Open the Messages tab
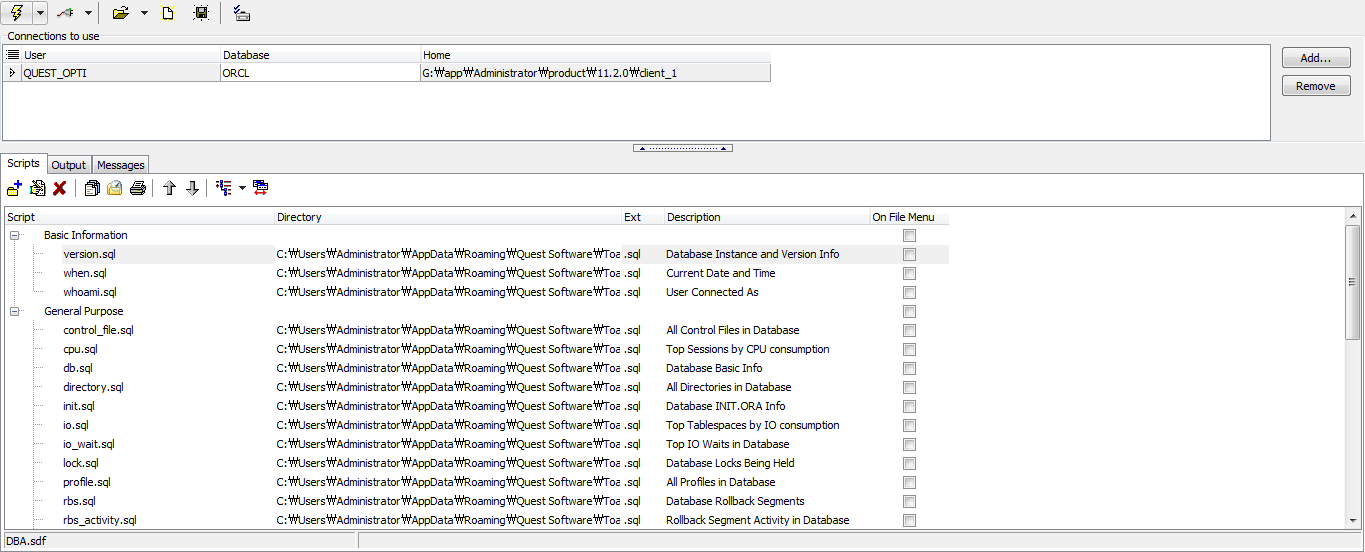Screen dimensions: 1365x552 (121, 165)
